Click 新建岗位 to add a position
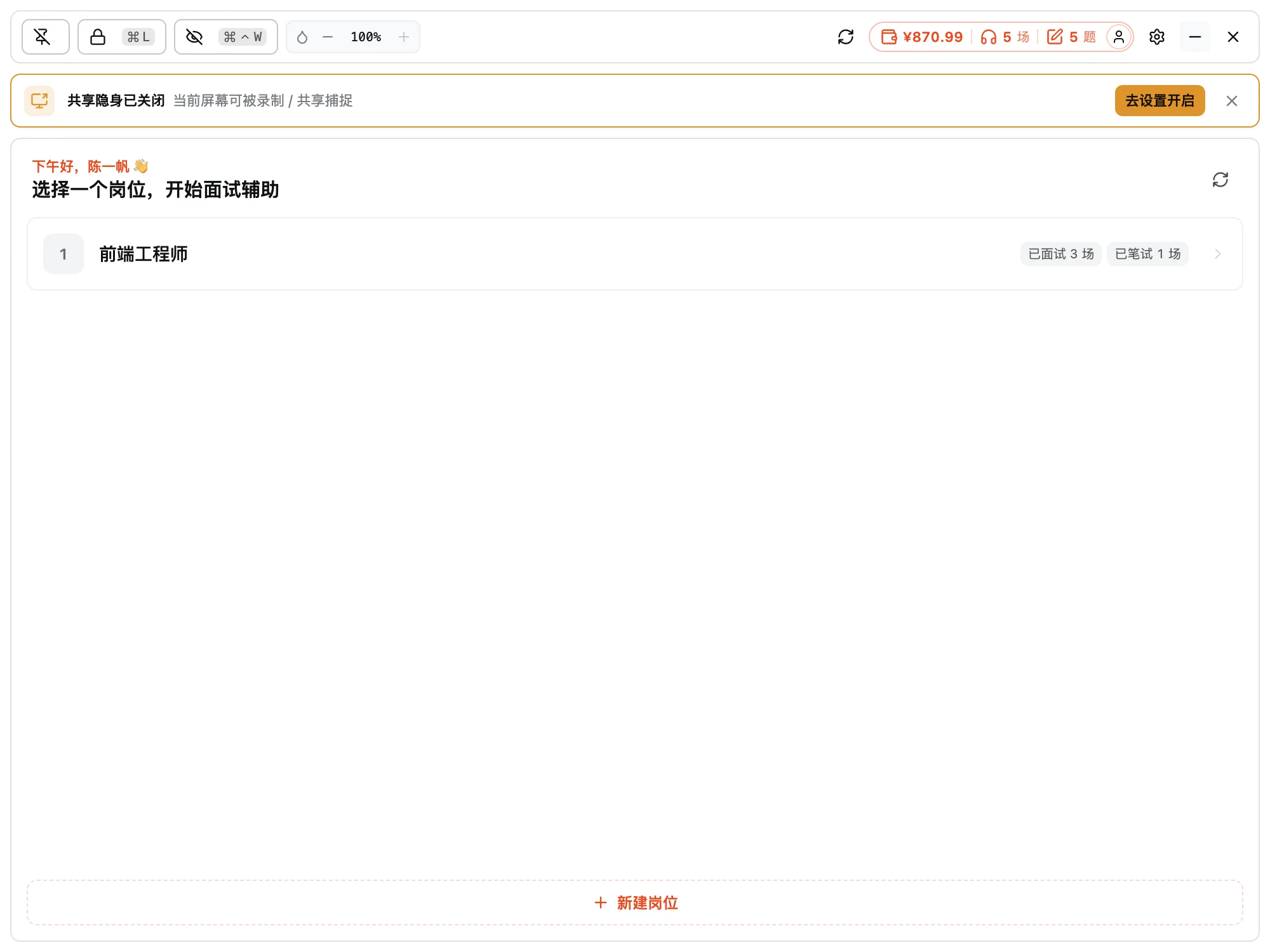 (635, 902)
